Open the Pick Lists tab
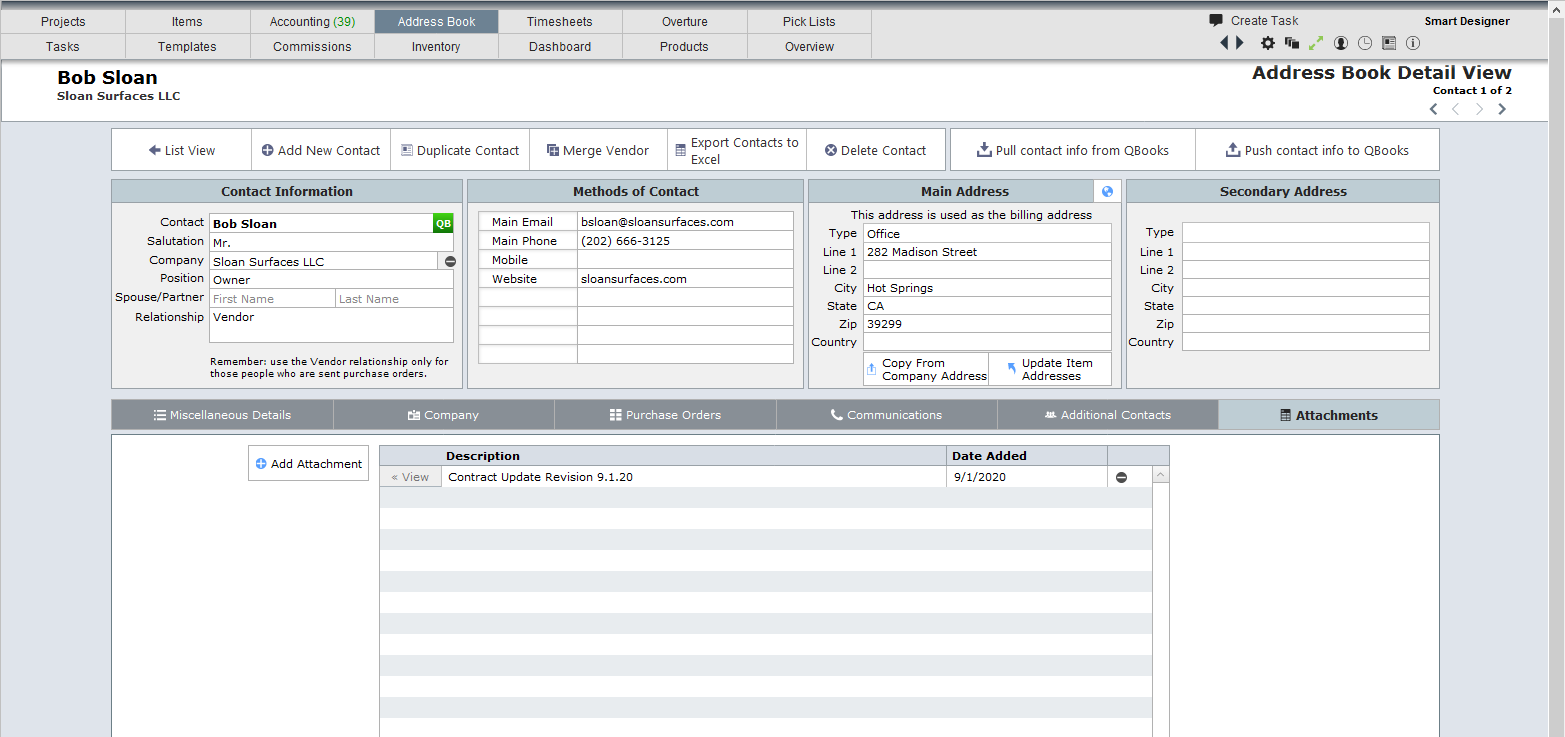Screen dimensions: 1565x737 (x=809, y=21)
